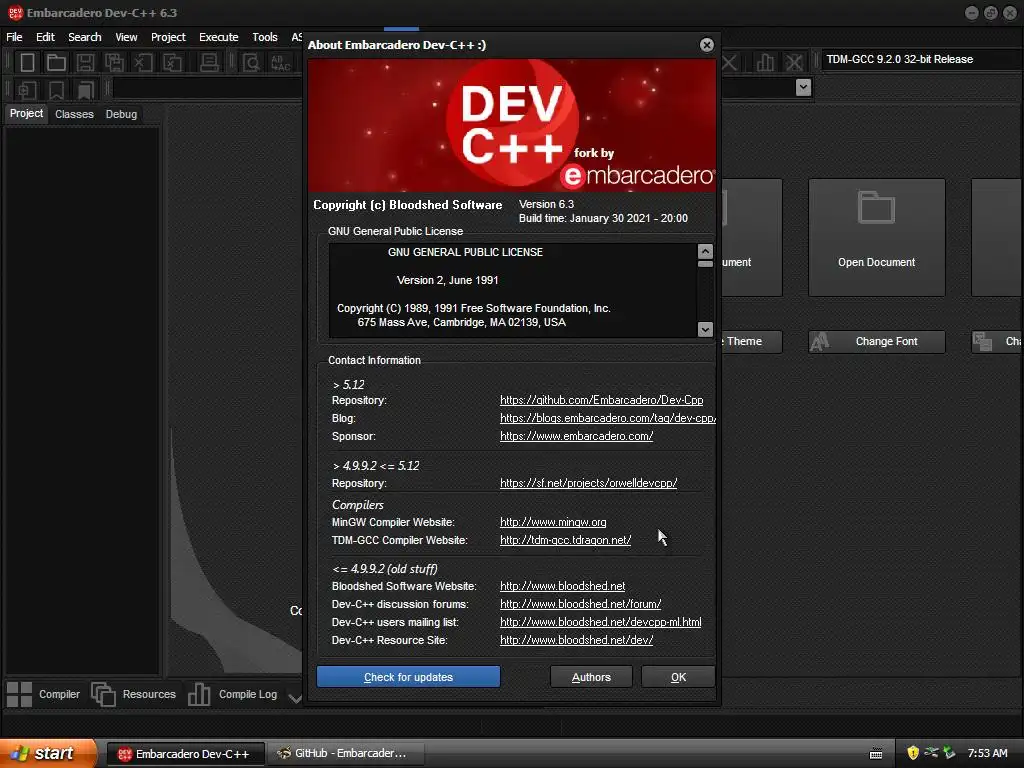Click the Close All files toolbar icon
The height and width of the screenshot is (768, 1024).
click(x=172, y=63)
